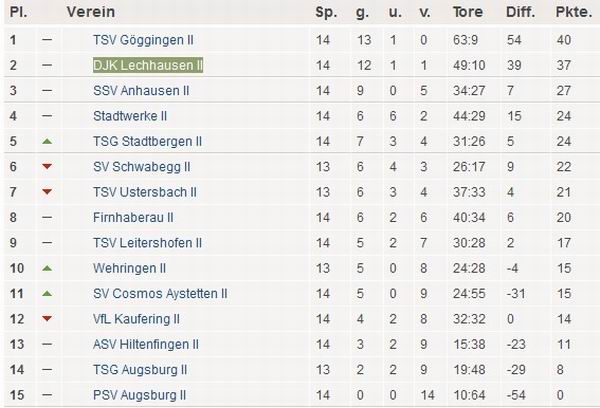Click the Pkte. column header
The image size is (600, 408).
[570, 12]
